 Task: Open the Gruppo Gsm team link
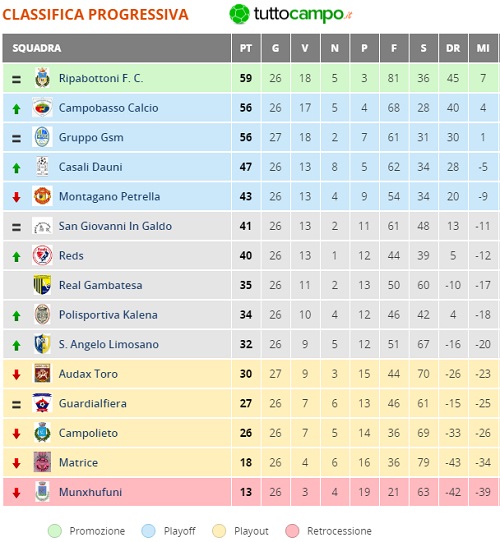[x=91, y=137]
